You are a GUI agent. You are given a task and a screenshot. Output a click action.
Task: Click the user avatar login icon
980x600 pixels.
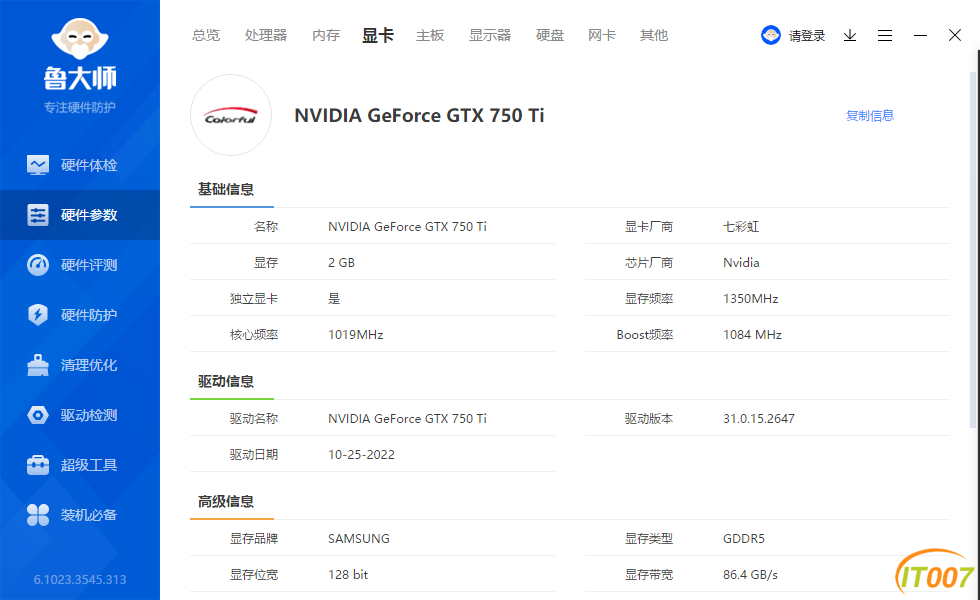point(771,35)
